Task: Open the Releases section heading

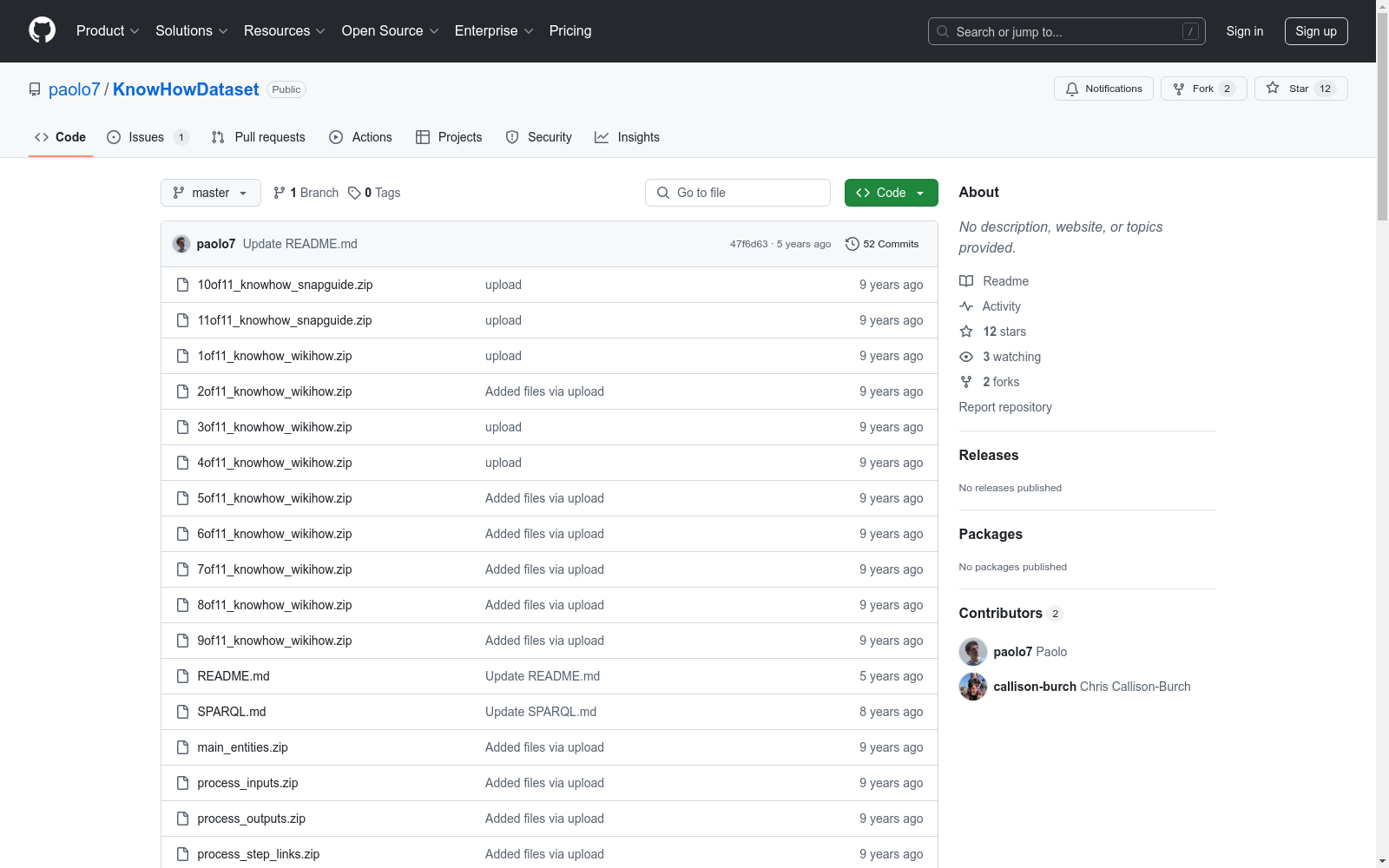Action: pyautogui.click(x=989, y=455)
